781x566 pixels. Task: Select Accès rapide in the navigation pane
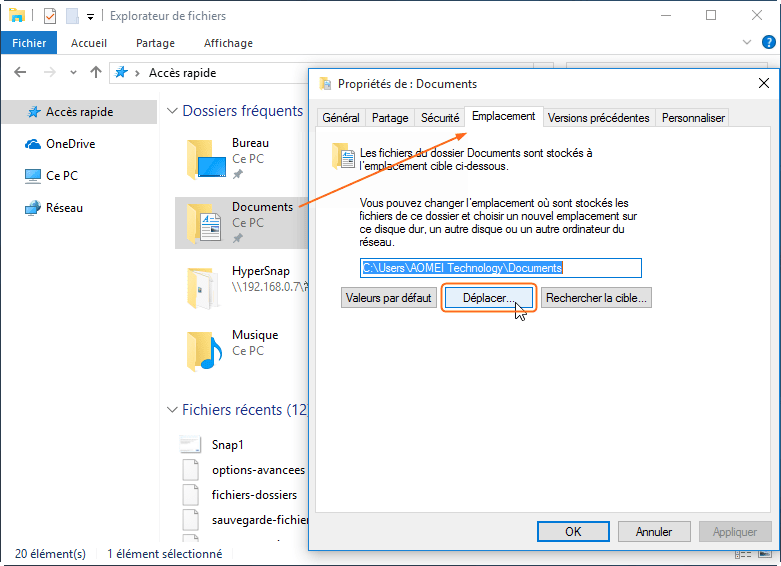[x=79, y=112]
